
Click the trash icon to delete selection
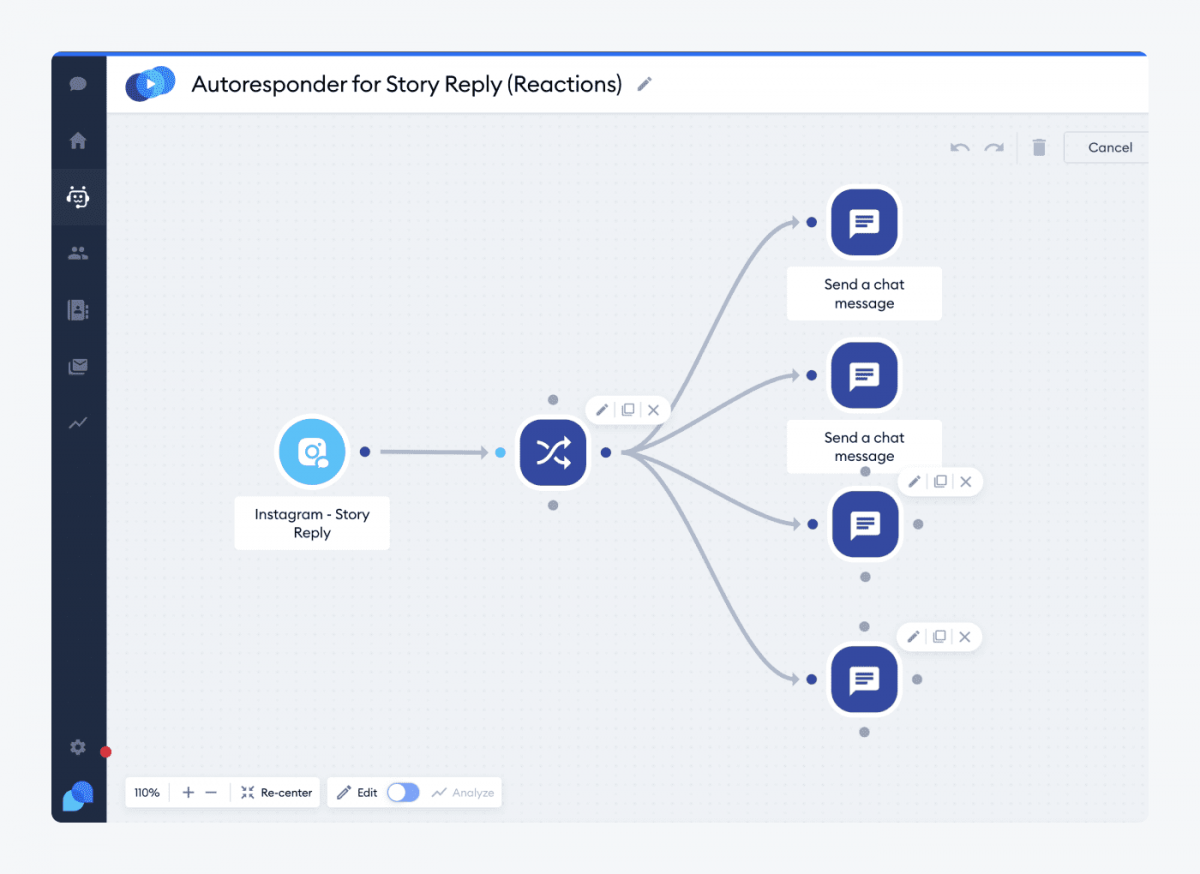(x=1038, y=147)
